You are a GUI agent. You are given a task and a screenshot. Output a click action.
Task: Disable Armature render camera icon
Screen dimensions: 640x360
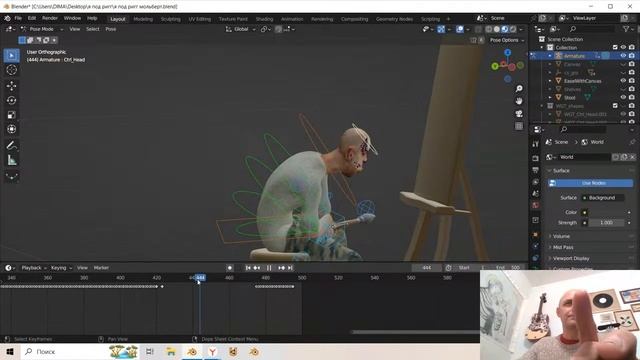(x=632, y=56)
